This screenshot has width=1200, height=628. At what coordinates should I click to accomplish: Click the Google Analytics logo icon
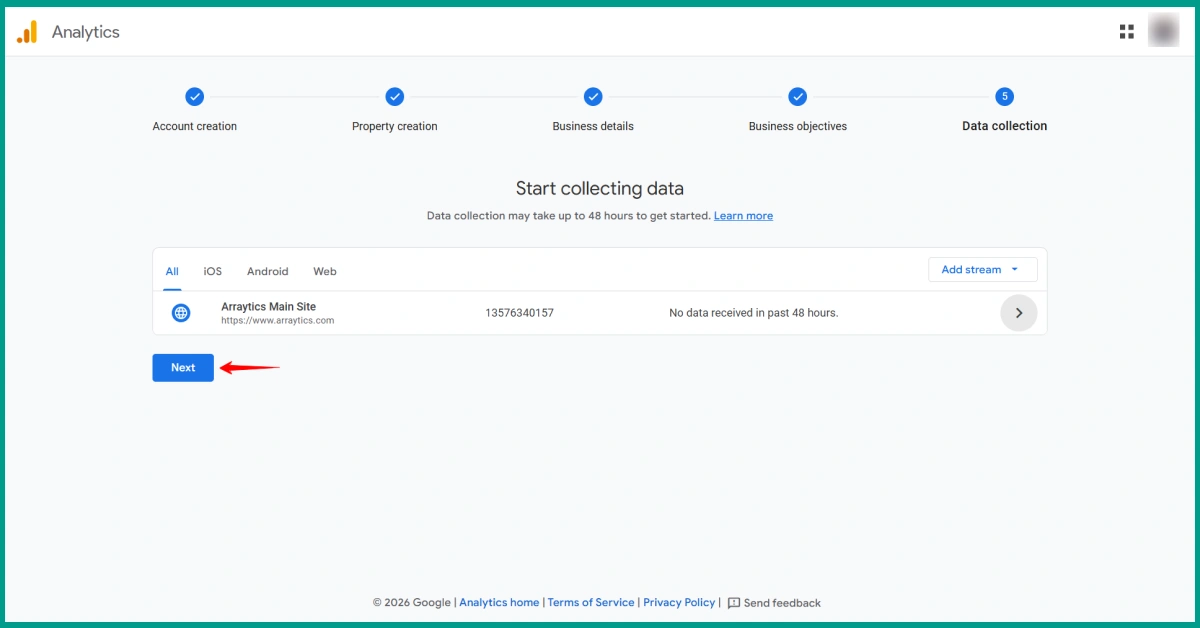[x=27, y=32]
